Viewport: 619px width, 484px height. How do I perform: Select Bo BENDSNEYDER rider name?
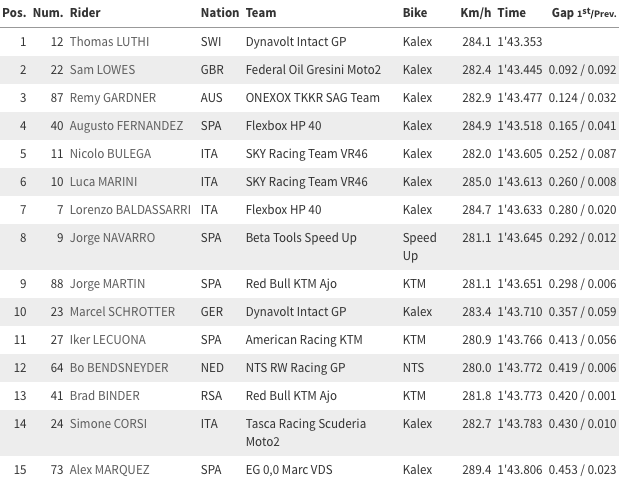click(x=119, y=368)
